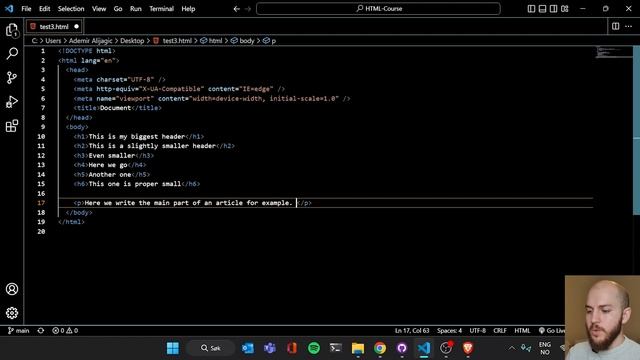The width and height of the screenshot is (640, 360).
Task: Open Google Chrome from the taskbar
Action: (x=380, y=348)
